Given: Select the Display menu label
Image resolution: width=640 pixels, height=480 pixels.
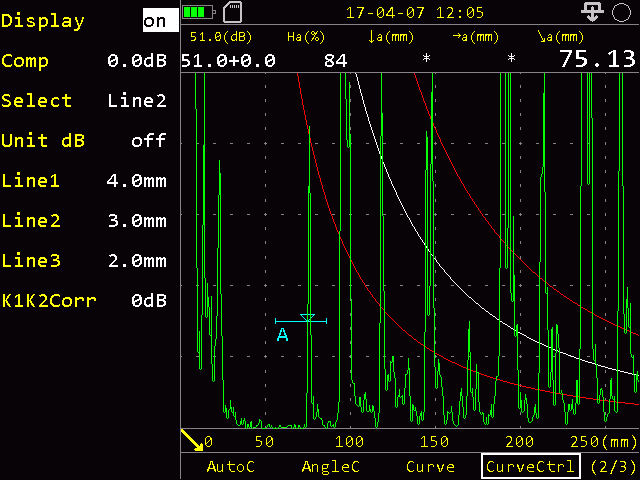Looking at the screenshot, I should [x=42, y=21].
